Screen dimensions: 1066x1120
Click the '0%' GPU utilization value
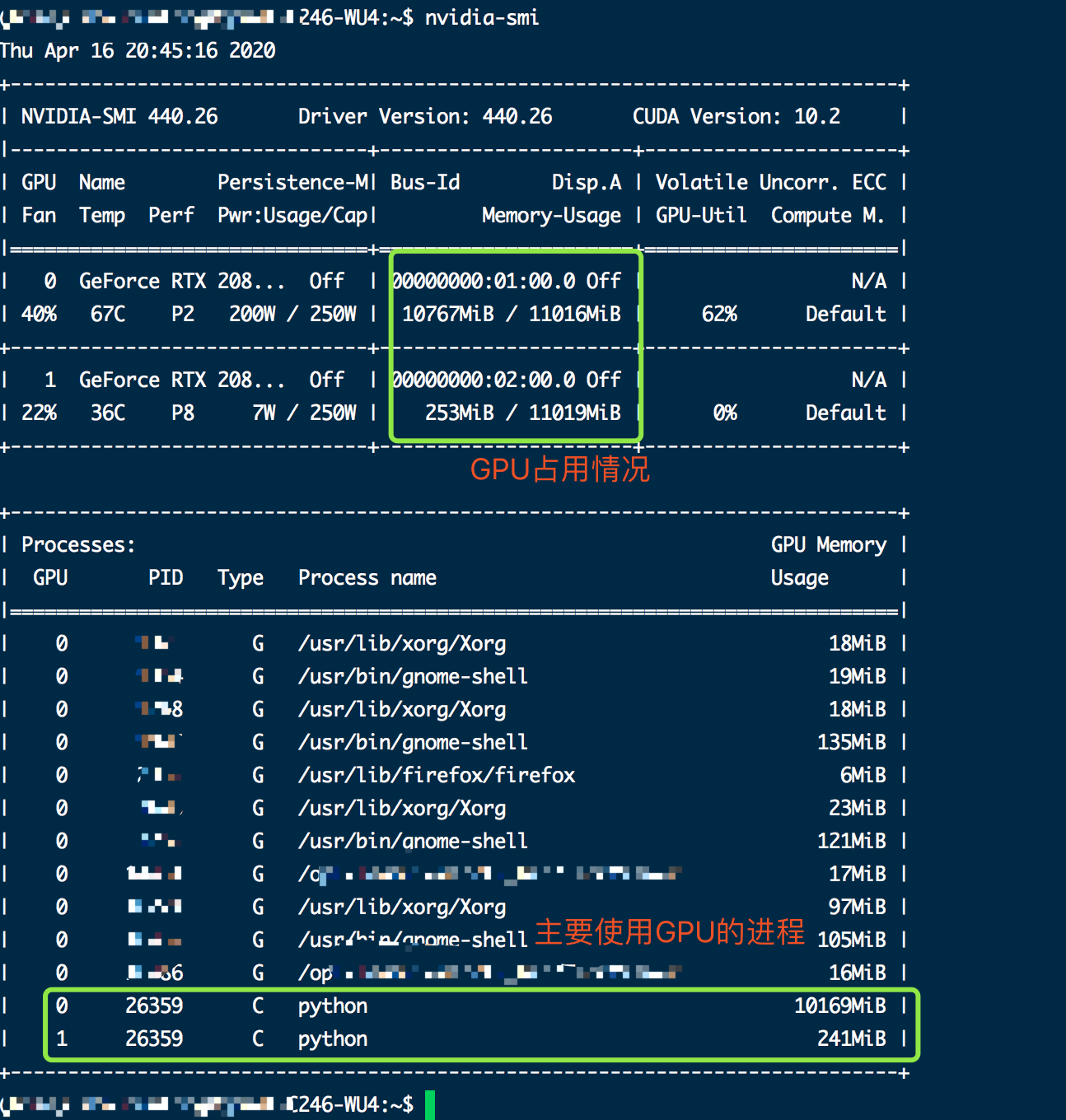725,413
